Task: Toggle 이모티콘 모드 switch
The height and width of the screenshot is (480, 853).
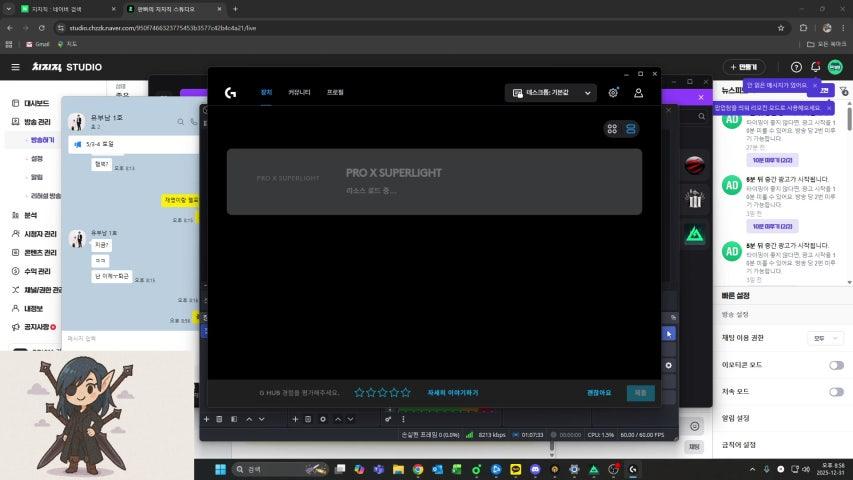Action: point(835,365)
